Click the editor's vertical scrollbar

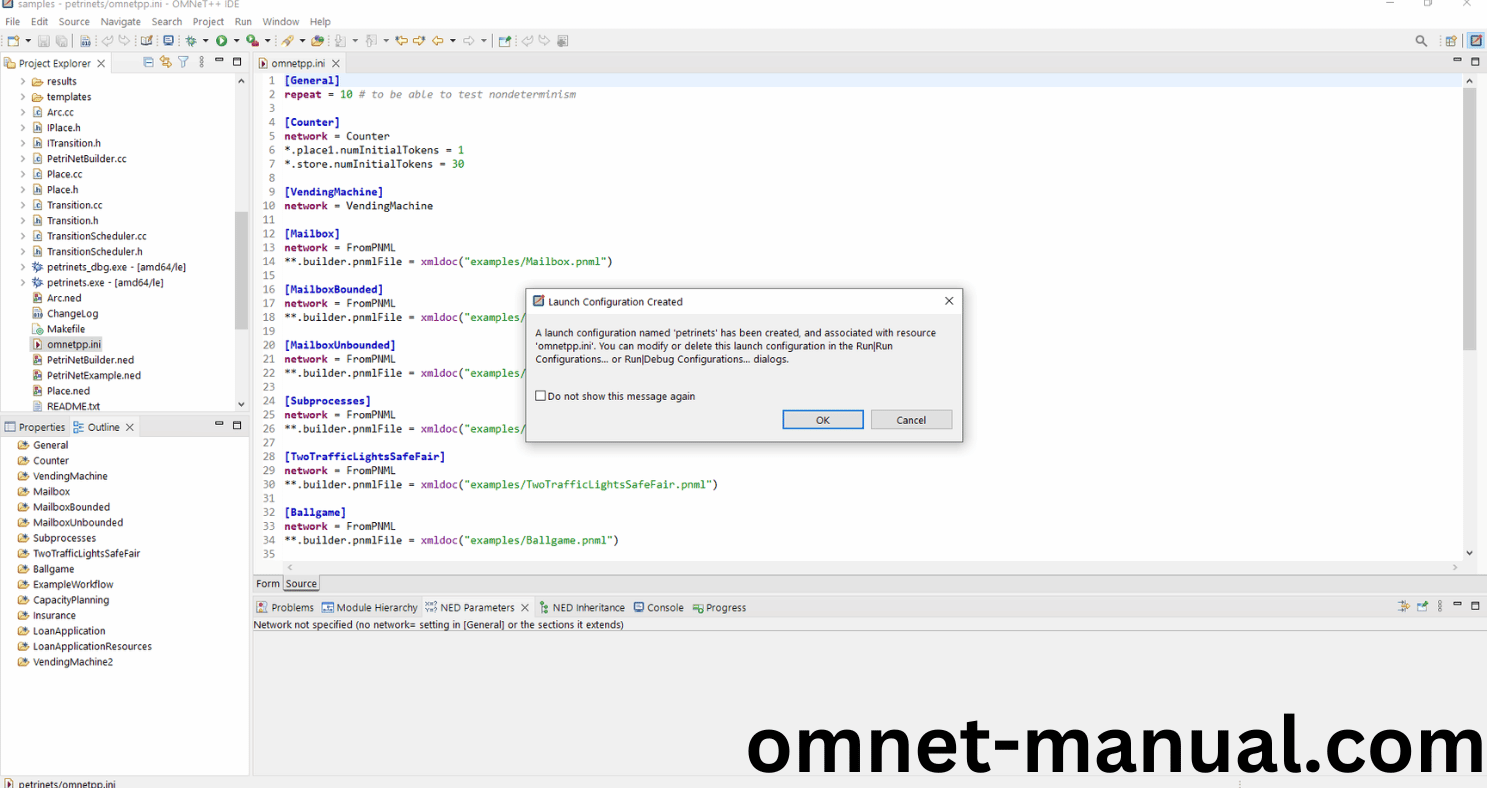pos(1469,220)
